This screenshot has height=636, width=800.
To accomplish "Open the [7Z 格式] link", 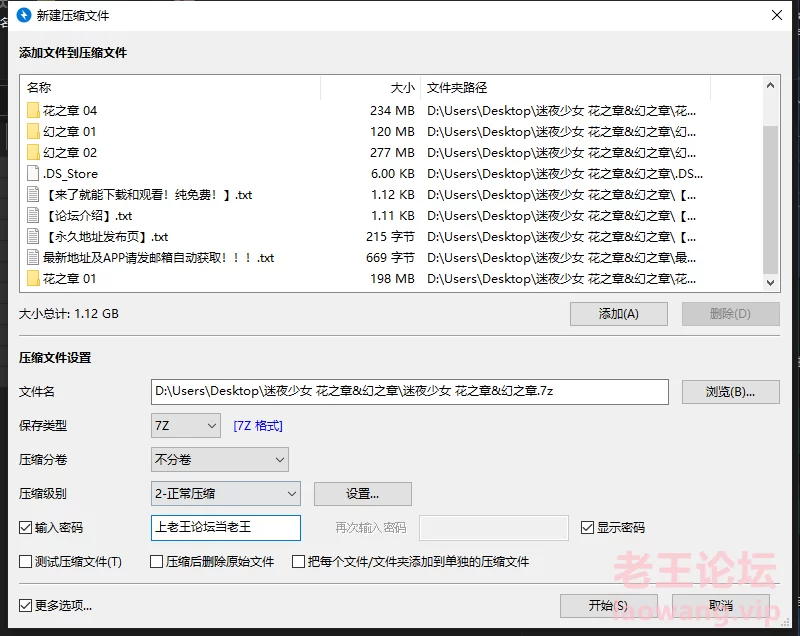I will click(258, 425).
